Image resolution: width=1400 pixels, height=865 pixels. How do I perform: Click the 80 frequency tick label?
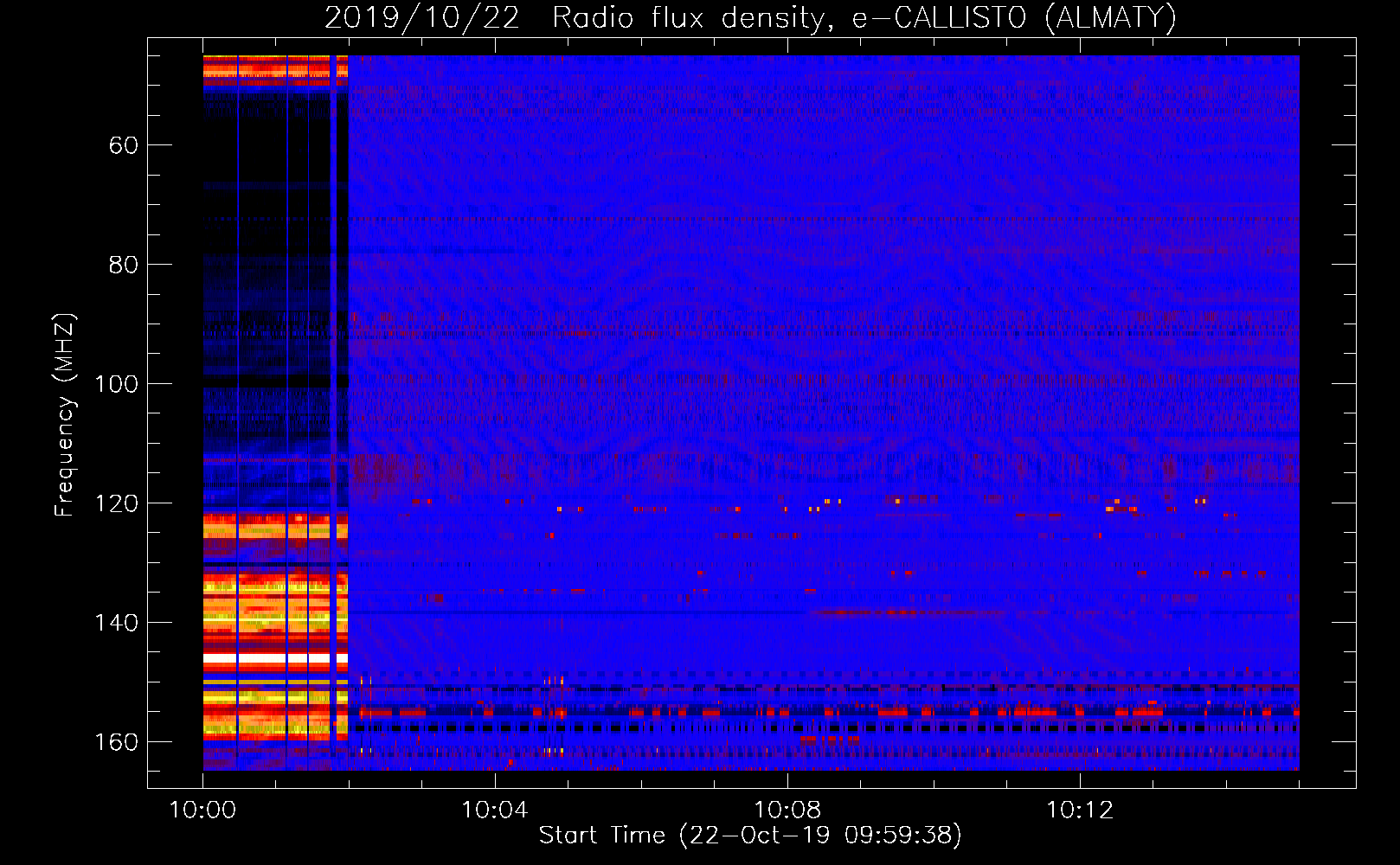[124, 265]
